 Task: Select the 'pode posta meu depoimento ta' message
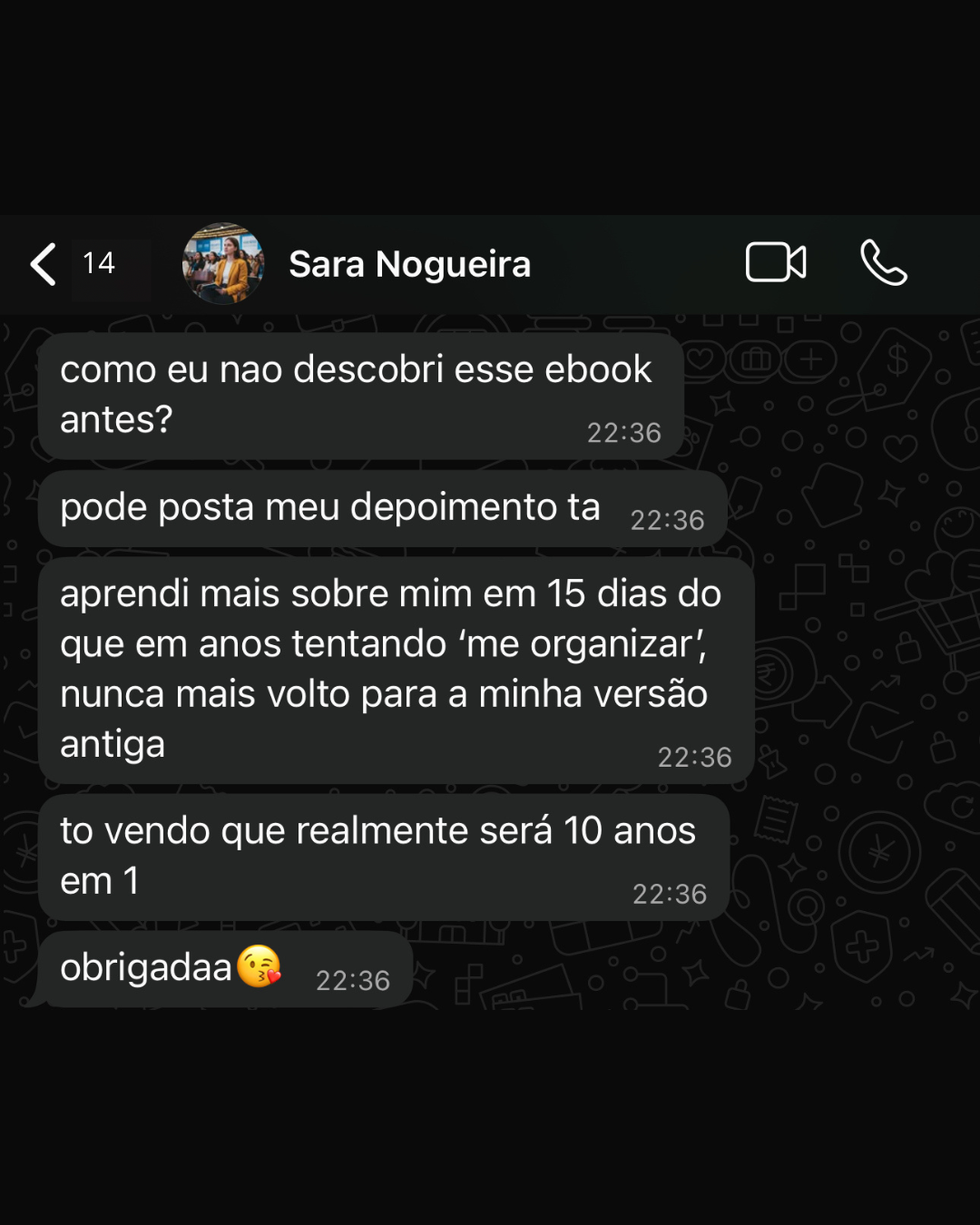click(x=382, y=508)
